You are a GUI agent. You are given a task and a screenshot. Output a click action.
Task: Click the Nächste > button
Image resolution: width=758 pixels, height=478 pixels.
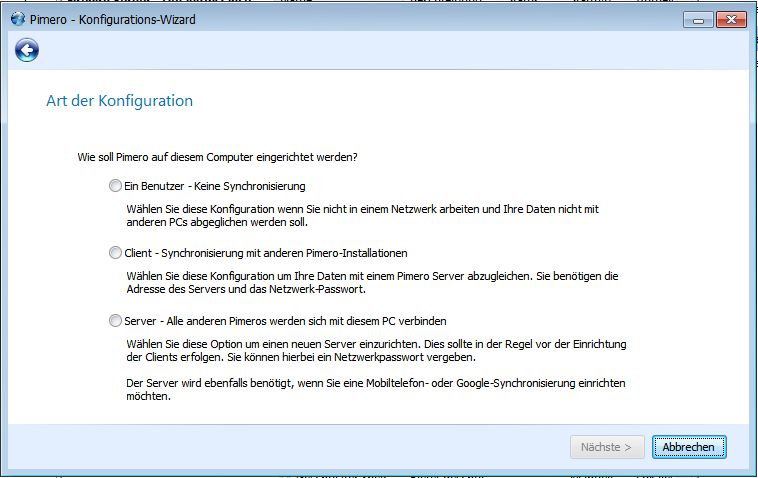(x=606, y=447)
